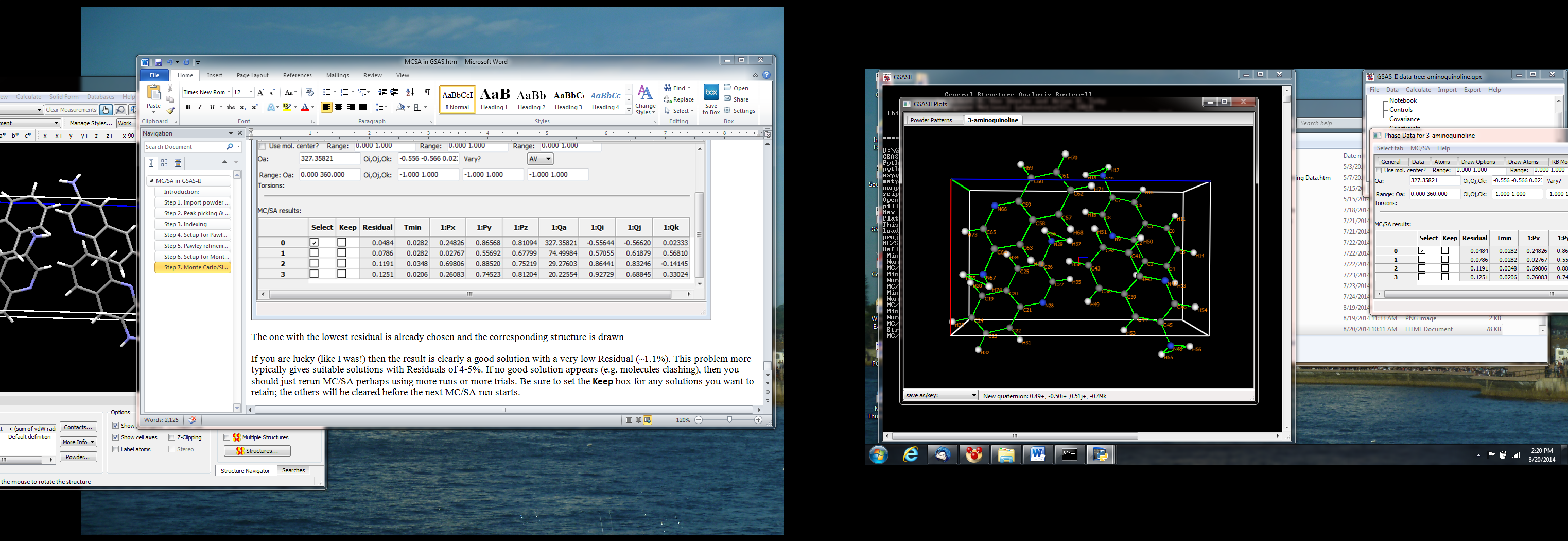Image resolution: width=1568 pixels, height=541 pixels.
Task: Select the Powder Patterns plot tab
Action: click(x=931, y=120)
